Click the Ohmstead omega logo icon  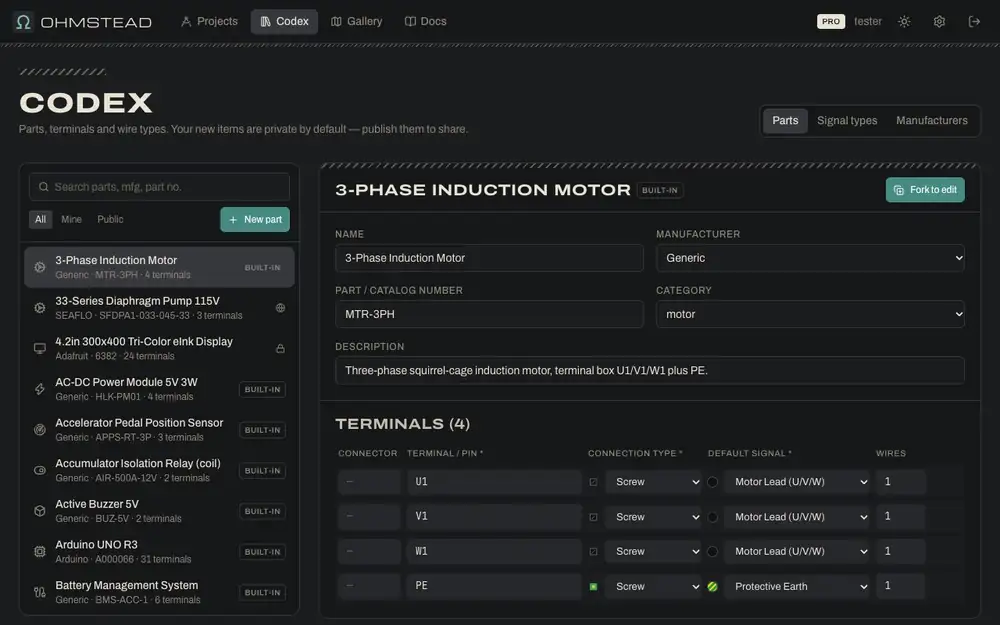coord(24,22)
